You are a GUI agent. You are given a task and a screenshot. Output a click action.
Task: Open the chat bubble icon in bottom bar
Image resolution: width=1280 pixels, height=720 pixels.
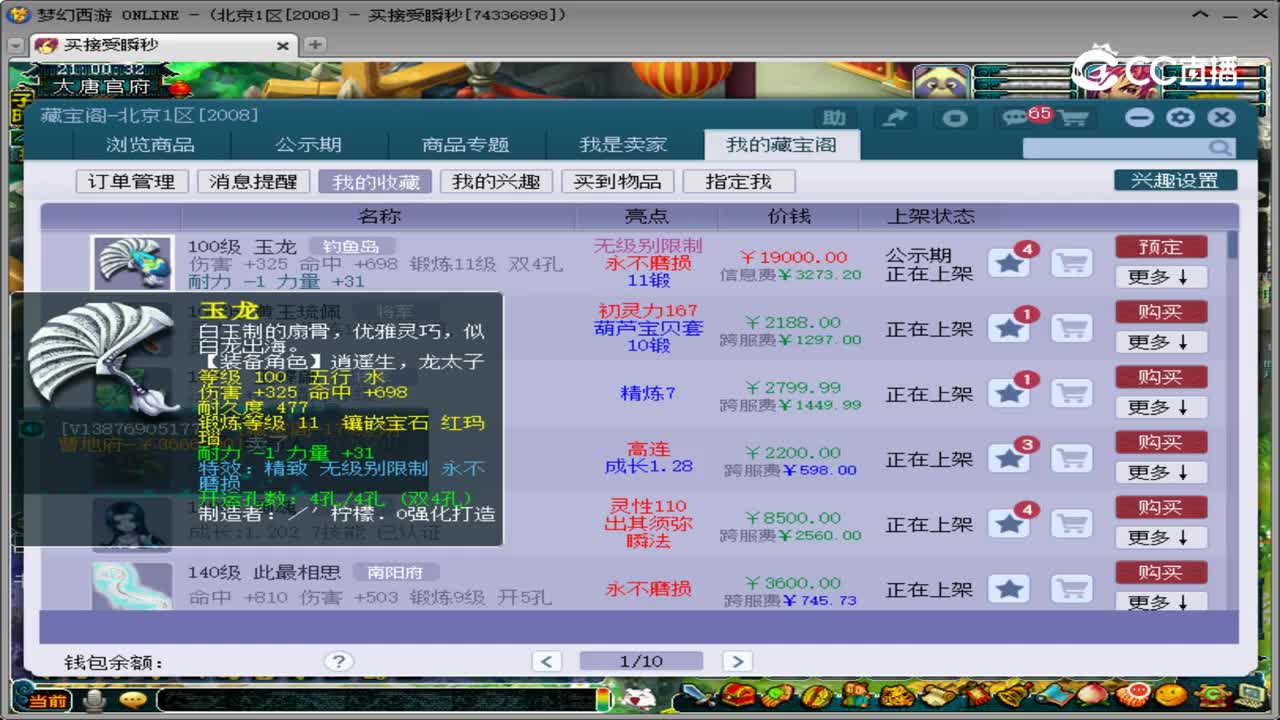click(x=133, y=700)
